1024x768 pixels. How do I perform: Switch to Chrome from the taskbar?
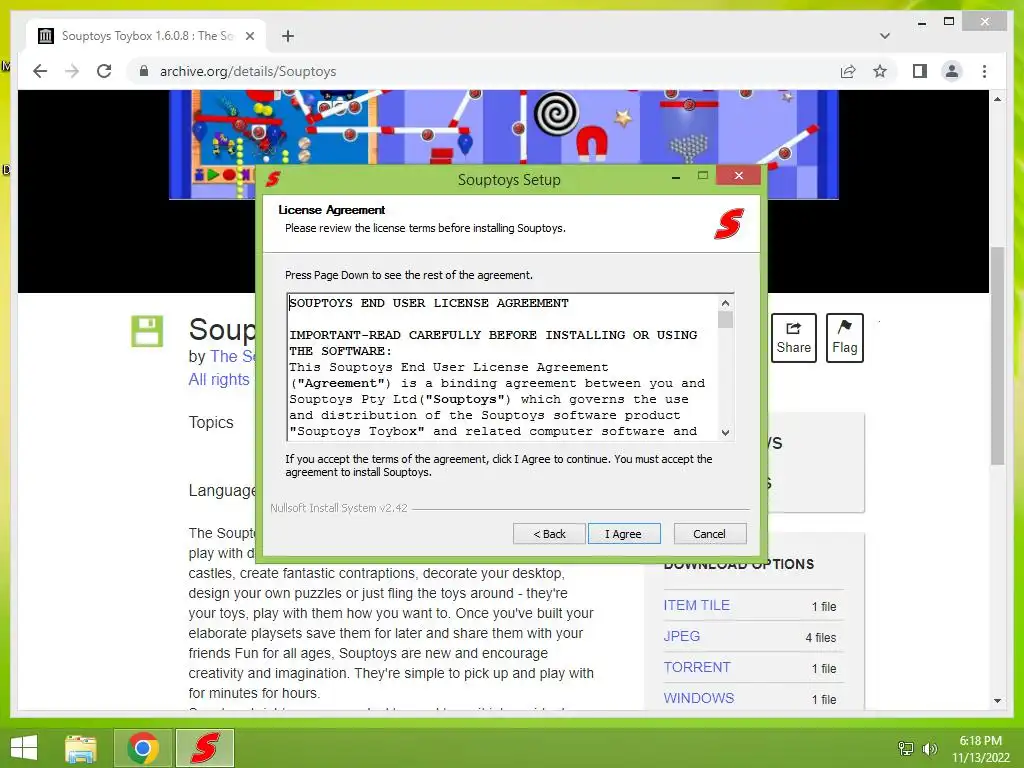pyautogui.click(x=143, y=748)
